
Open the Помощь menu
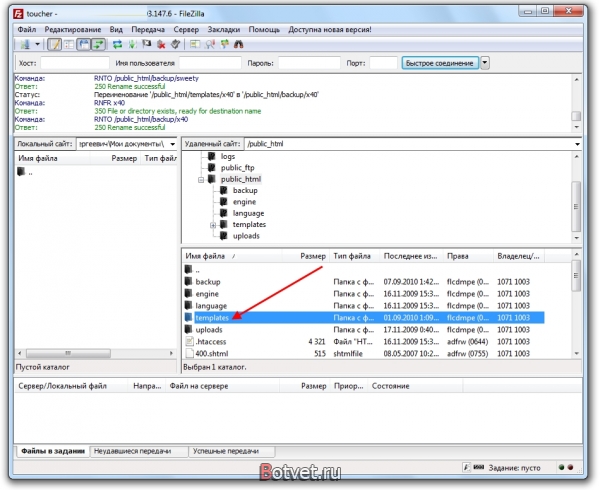264,29
